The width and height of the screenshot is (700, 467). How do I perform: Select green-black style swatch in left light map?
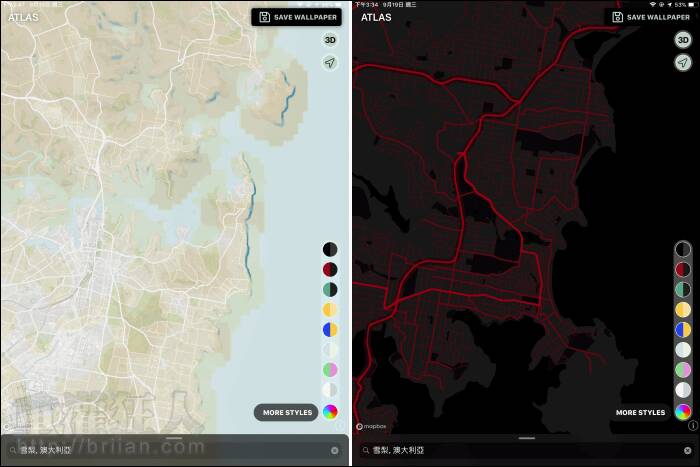tap(330, 289)
